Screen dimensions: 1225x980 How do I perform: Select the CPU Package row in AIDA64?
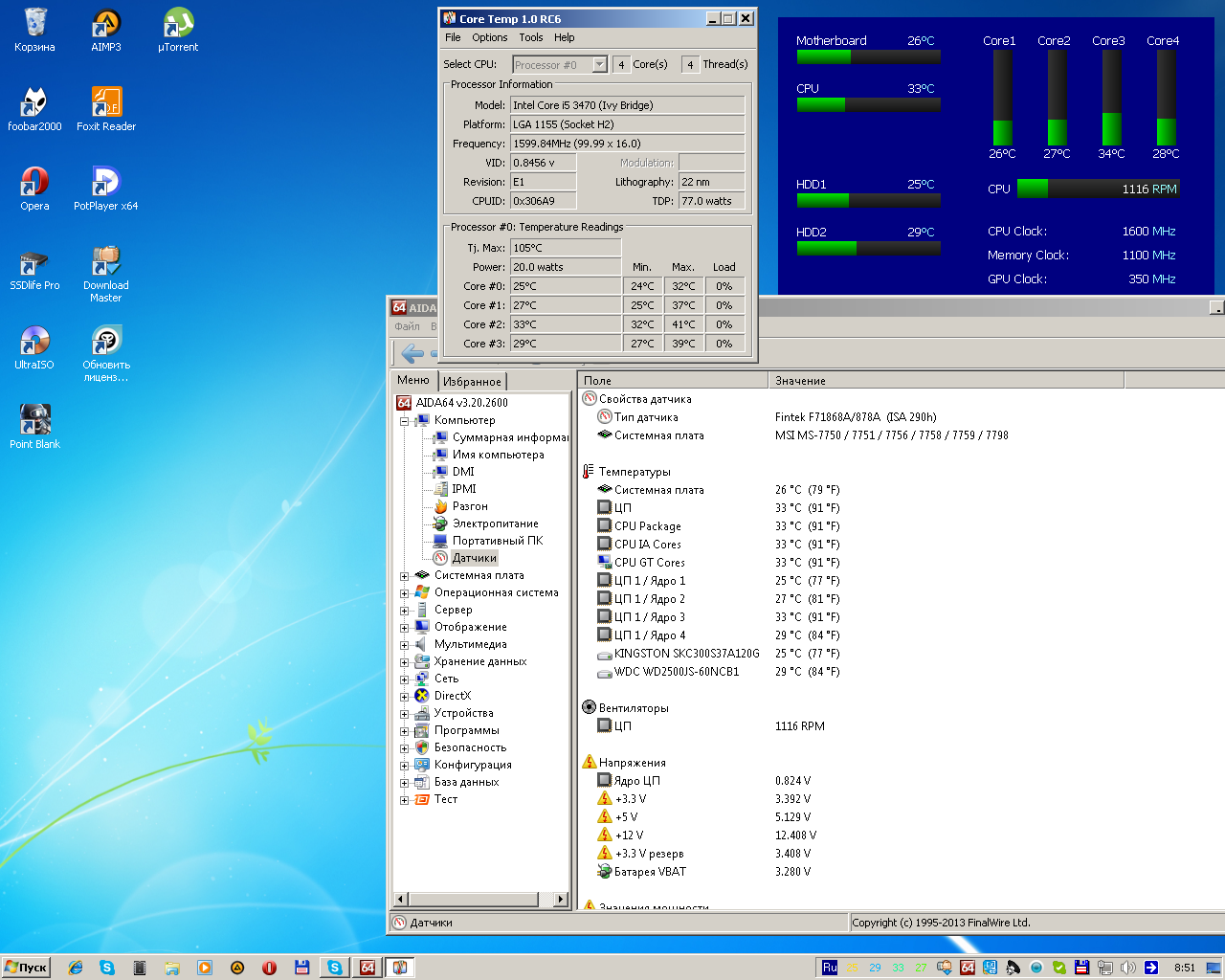pyautogui.click(x=718, y=526)
